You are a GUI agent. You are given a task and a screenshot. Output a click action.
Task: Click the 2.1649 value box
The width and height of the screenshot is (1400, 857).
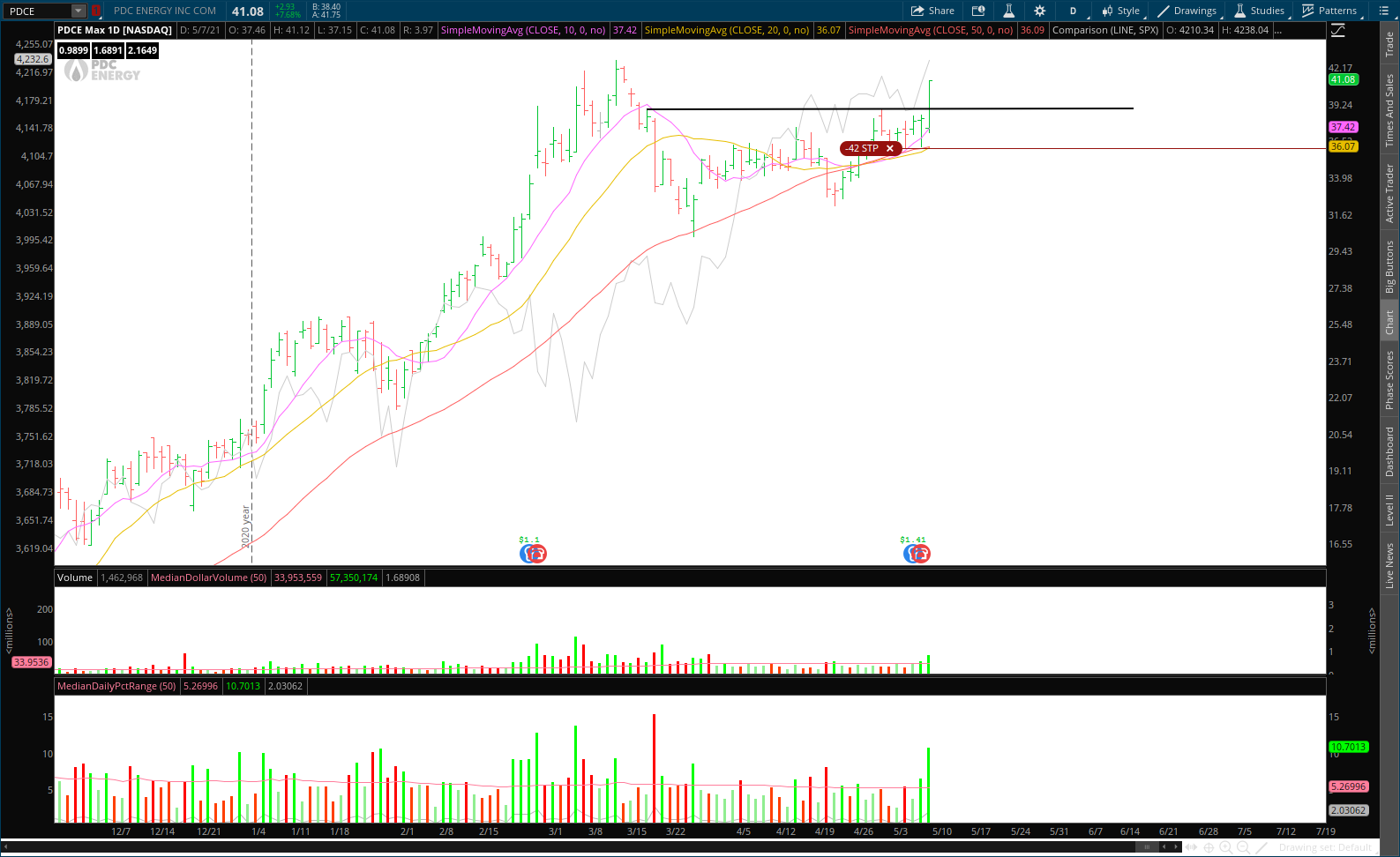(143, 50)
